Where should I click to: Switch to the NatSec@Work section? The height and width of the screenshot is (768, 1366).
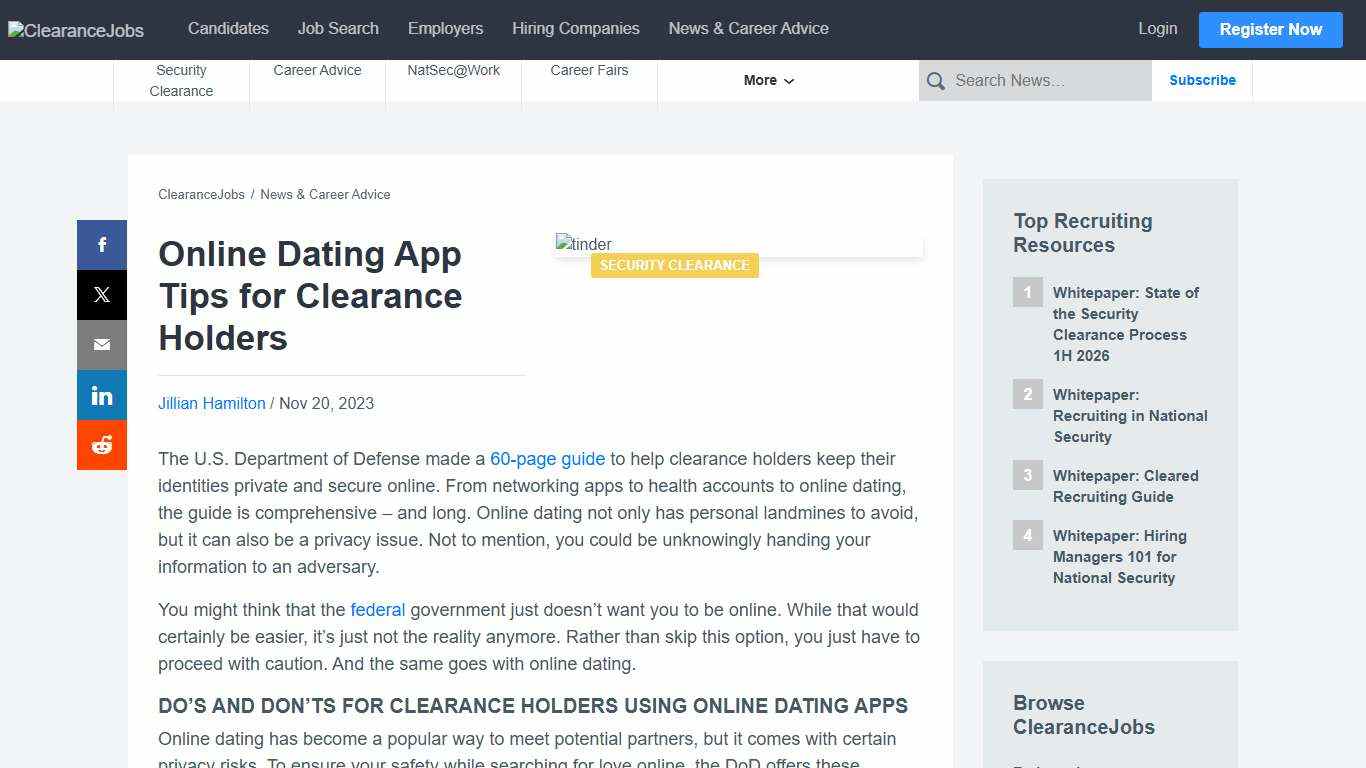[x=453, y=70]
